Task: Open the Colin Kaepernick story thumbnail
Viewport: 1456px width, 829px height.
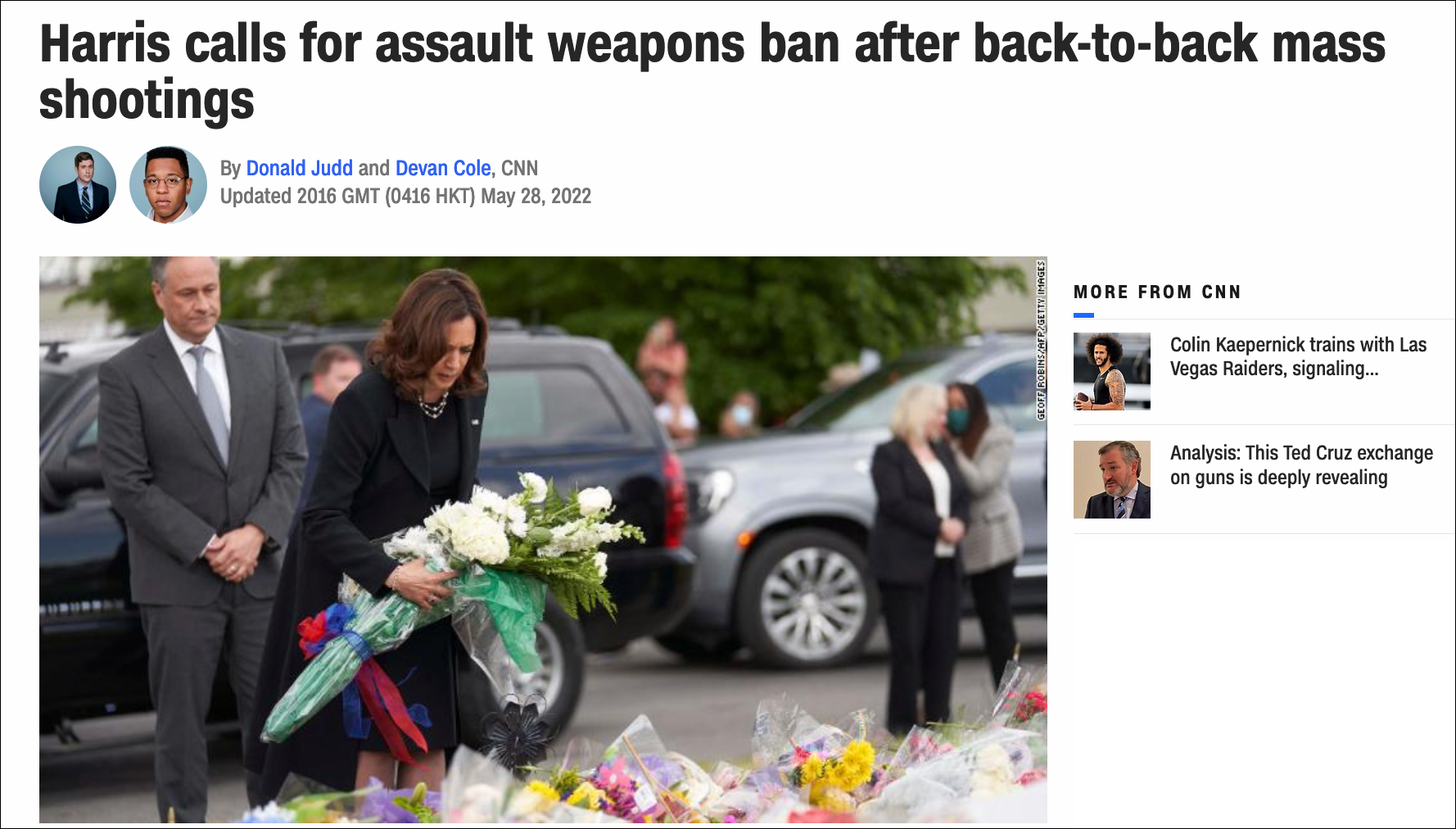Action: point(1111,371)
